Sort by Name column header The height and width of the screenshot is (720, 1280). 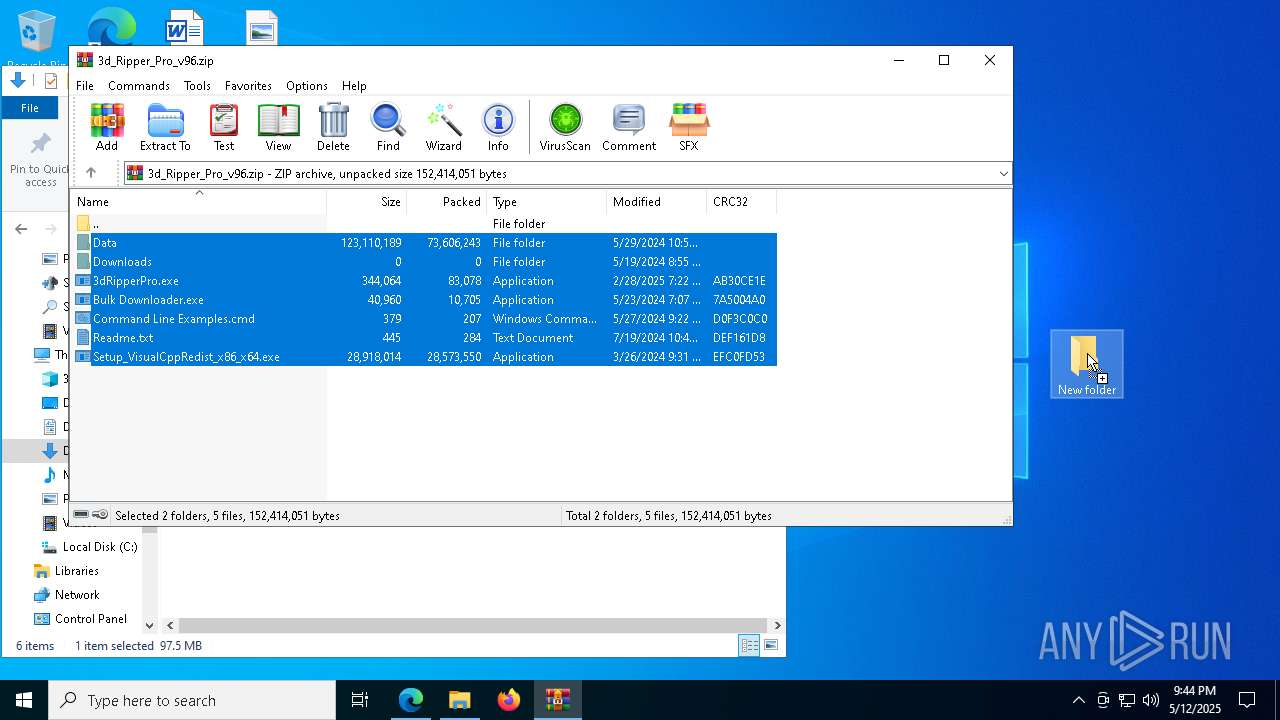(199, 202)
